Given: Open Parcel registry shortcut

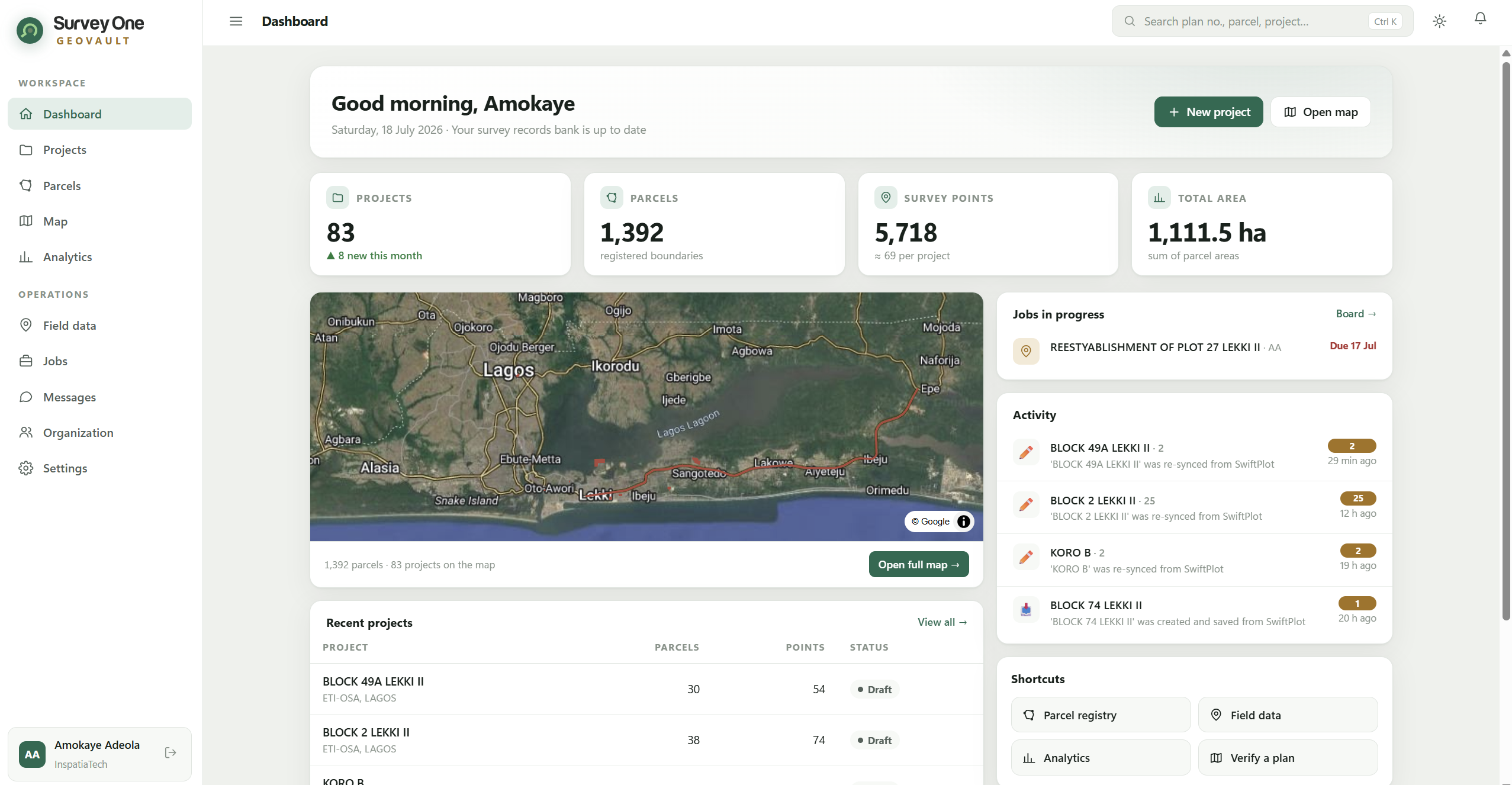Looking at the screenshot, I should click(1101, 715).
